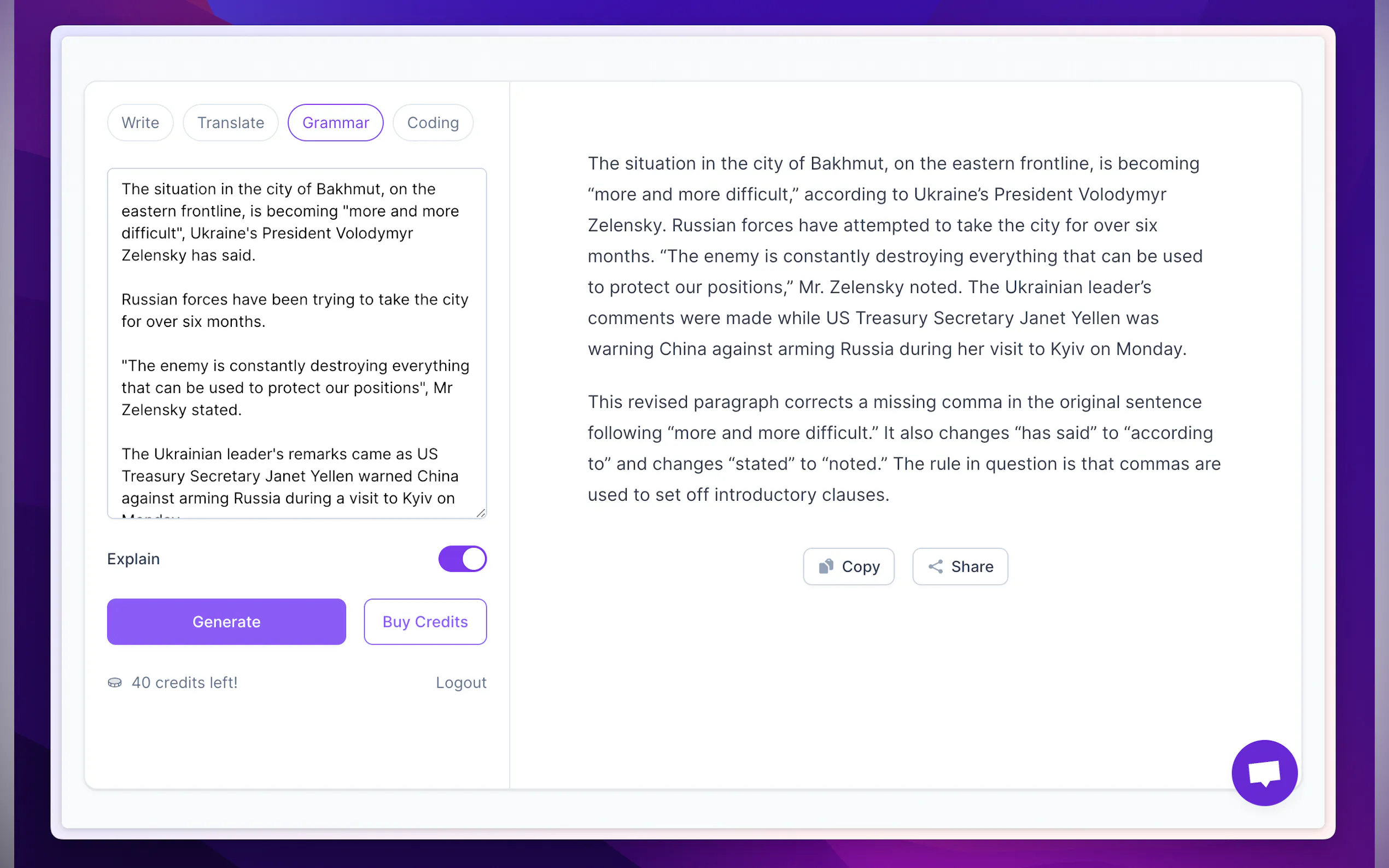Turn off the Explain toggle
The height and width of the screenshot is (868, 1389).
pos(462,559)
